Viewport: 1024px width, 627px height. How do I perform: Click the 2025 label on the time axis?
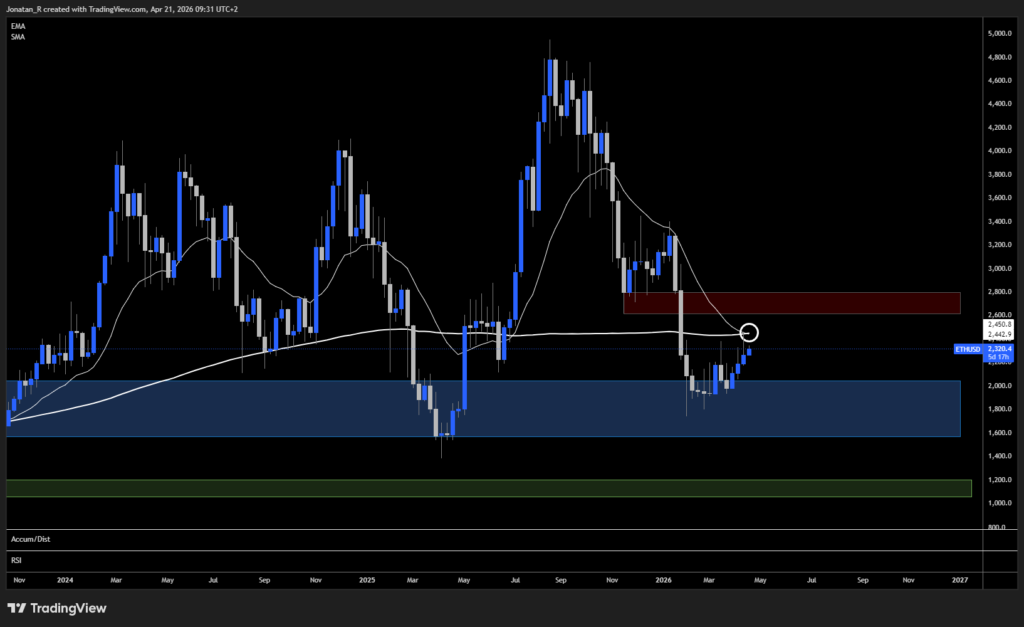pos(366,580)
